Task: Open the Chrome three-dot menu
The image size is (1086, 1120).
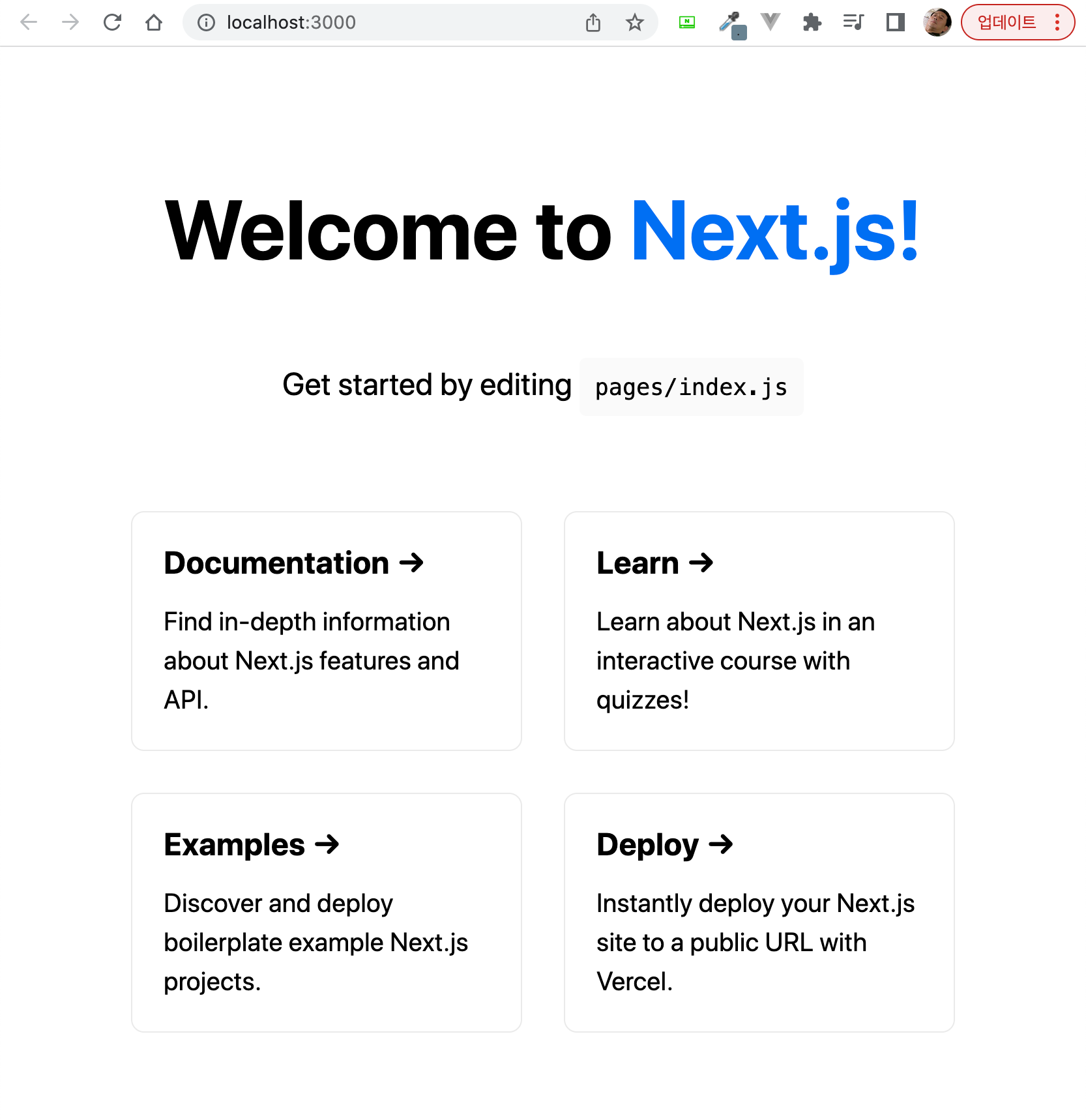Action: pos(1057,23)
